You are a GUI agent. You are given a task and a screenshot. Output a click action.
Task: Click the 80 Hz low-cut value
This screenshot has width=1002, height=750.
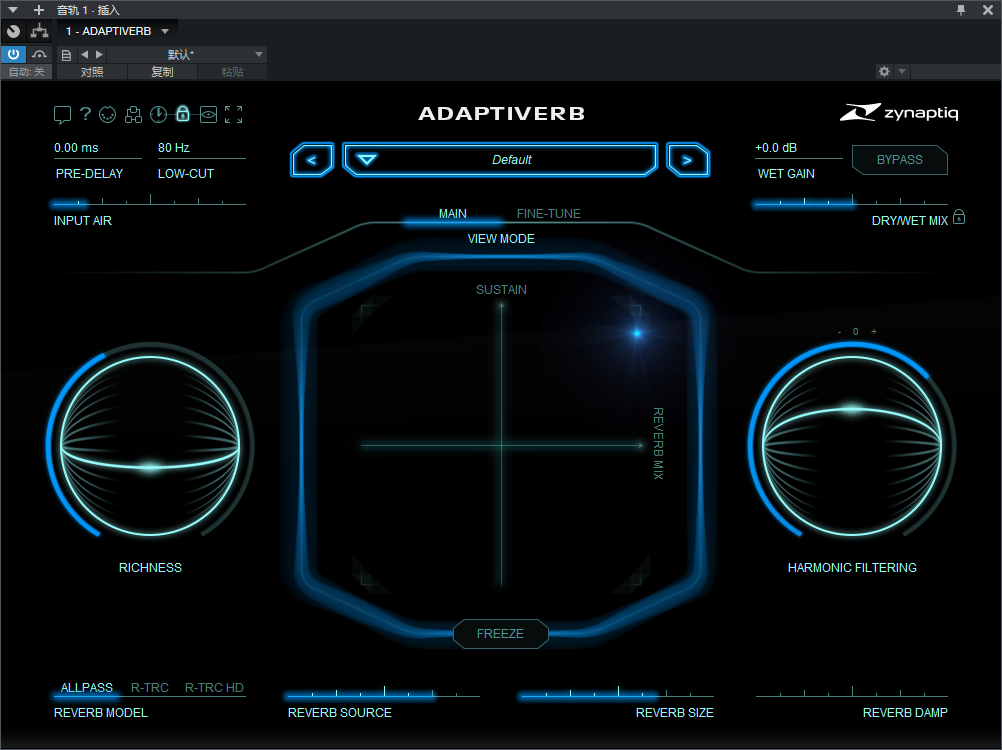[174, 148]
